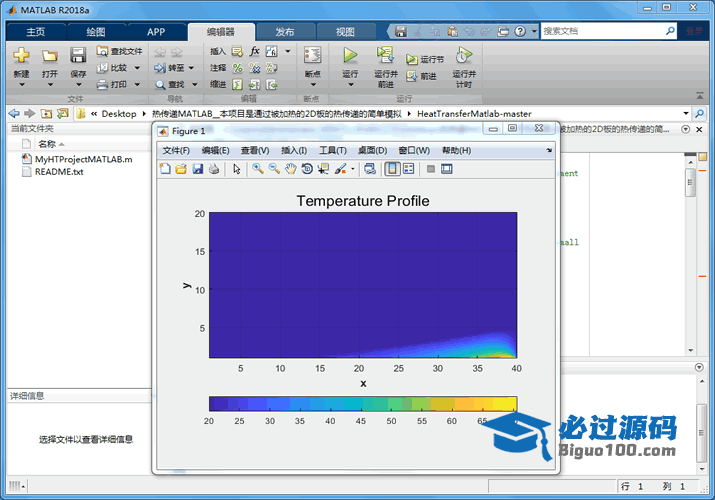
Task: Open Figure 1 桌面(D) menu
Action: coord(373,150)
